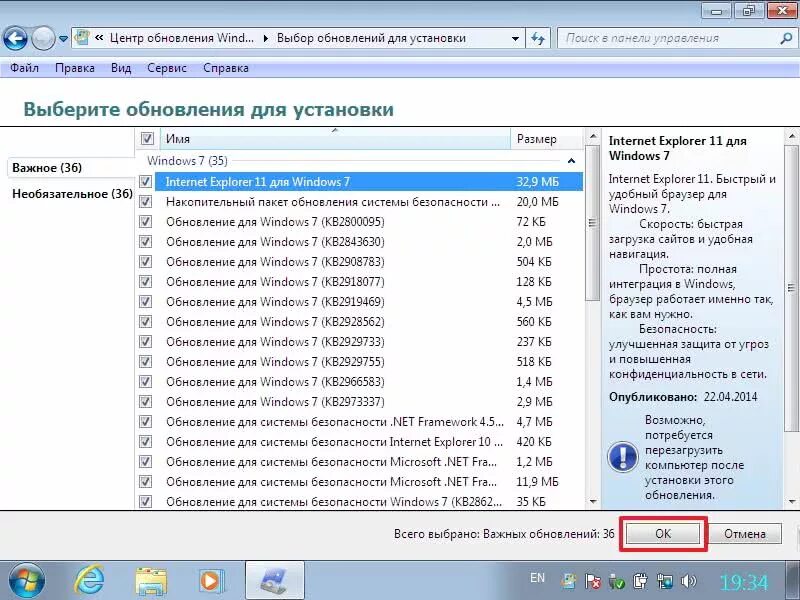Toggle the select-all checkbox in header
The width and height of the screenshot is (800, 600).
pos(147,138)
